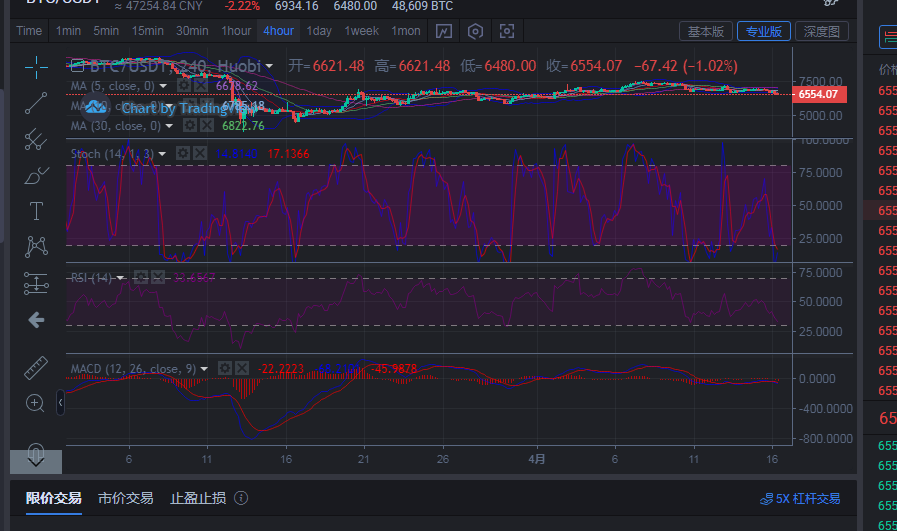Viewport: 897px width, 531px height.
Task: Open settings gear for MACD indicator
Action: [225, 368]
